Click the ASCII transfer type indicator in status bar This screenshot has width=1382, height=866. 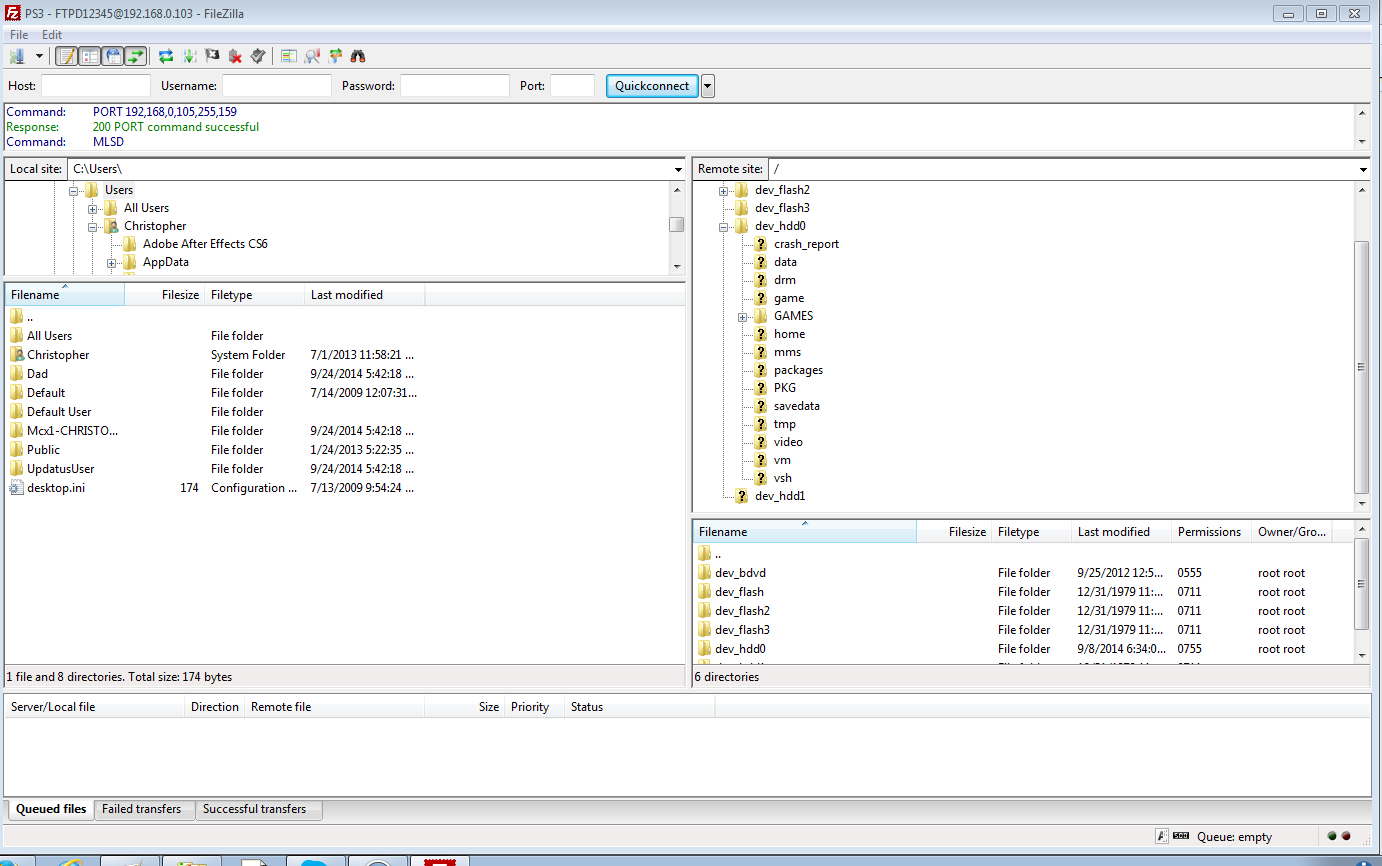click(1161, 836)
